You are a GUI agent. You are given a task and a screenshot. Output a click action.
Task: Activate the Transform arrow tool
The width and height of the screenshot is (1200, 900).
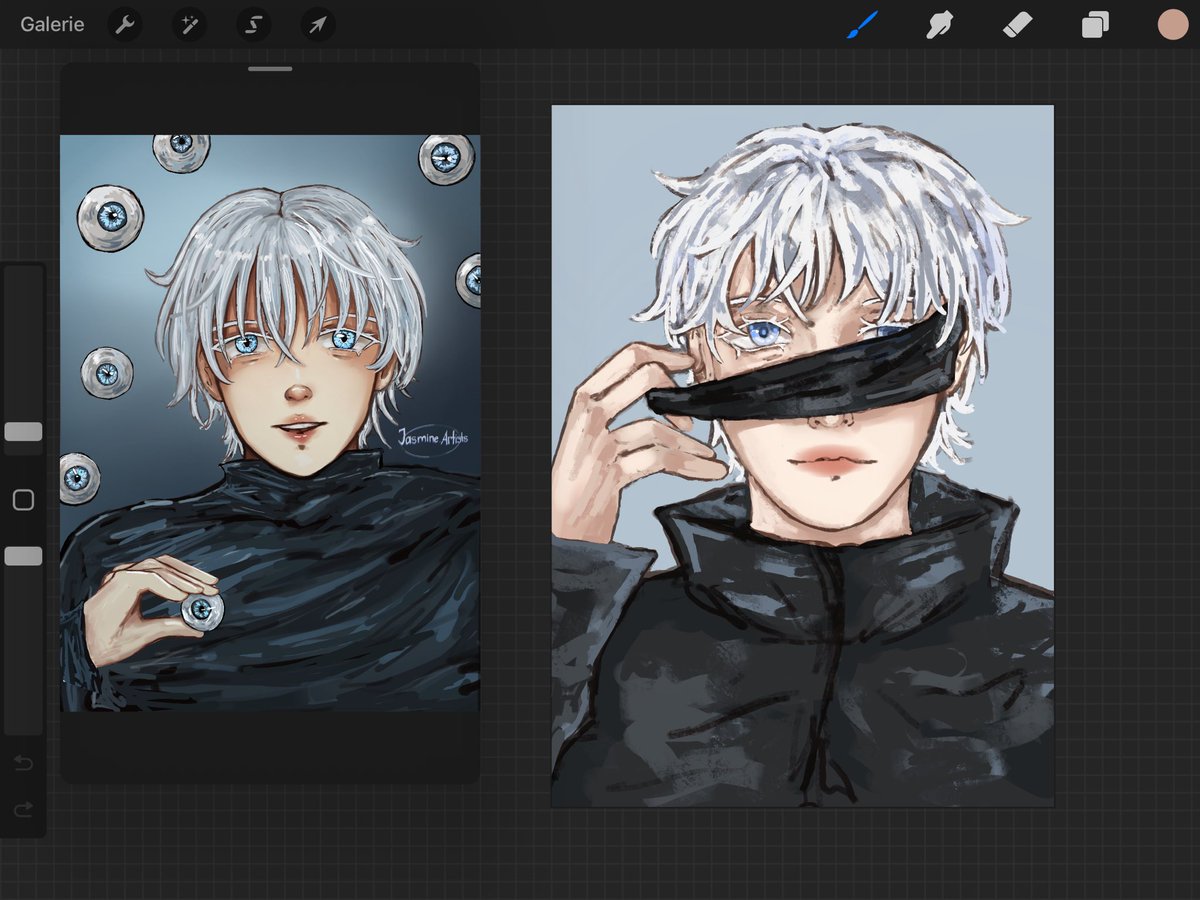[x=317, y=25]
